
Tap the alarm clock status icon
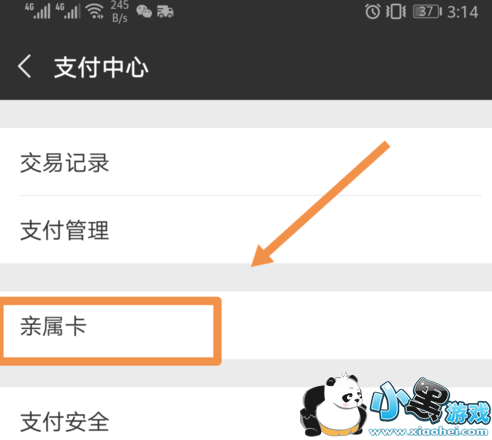pyautogui.click(x=372, y=12)
